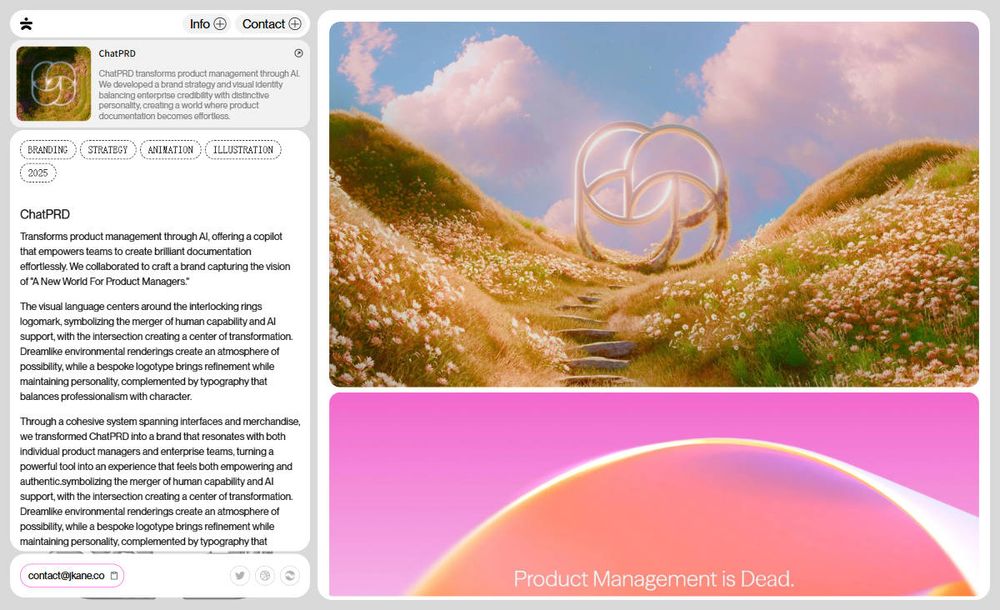The width and height of the screenshot is (1000, 610).
Task: Expand the Info menu
Action: (x=207, y=24)
